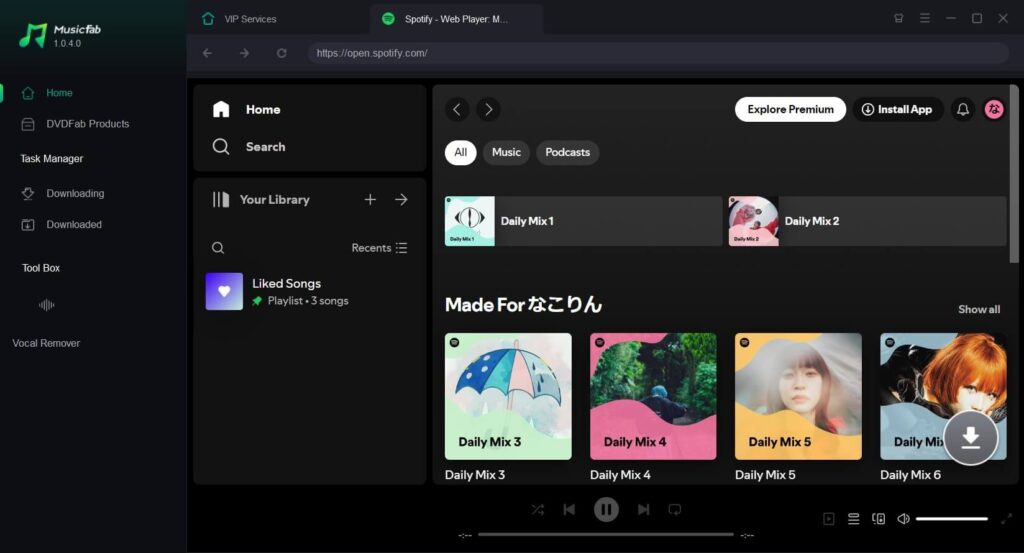The width and height of the screenshot is (1024, 553).
Task: Click Daily Mix 2 cover thumbnail
Action: tap(754, 221)
